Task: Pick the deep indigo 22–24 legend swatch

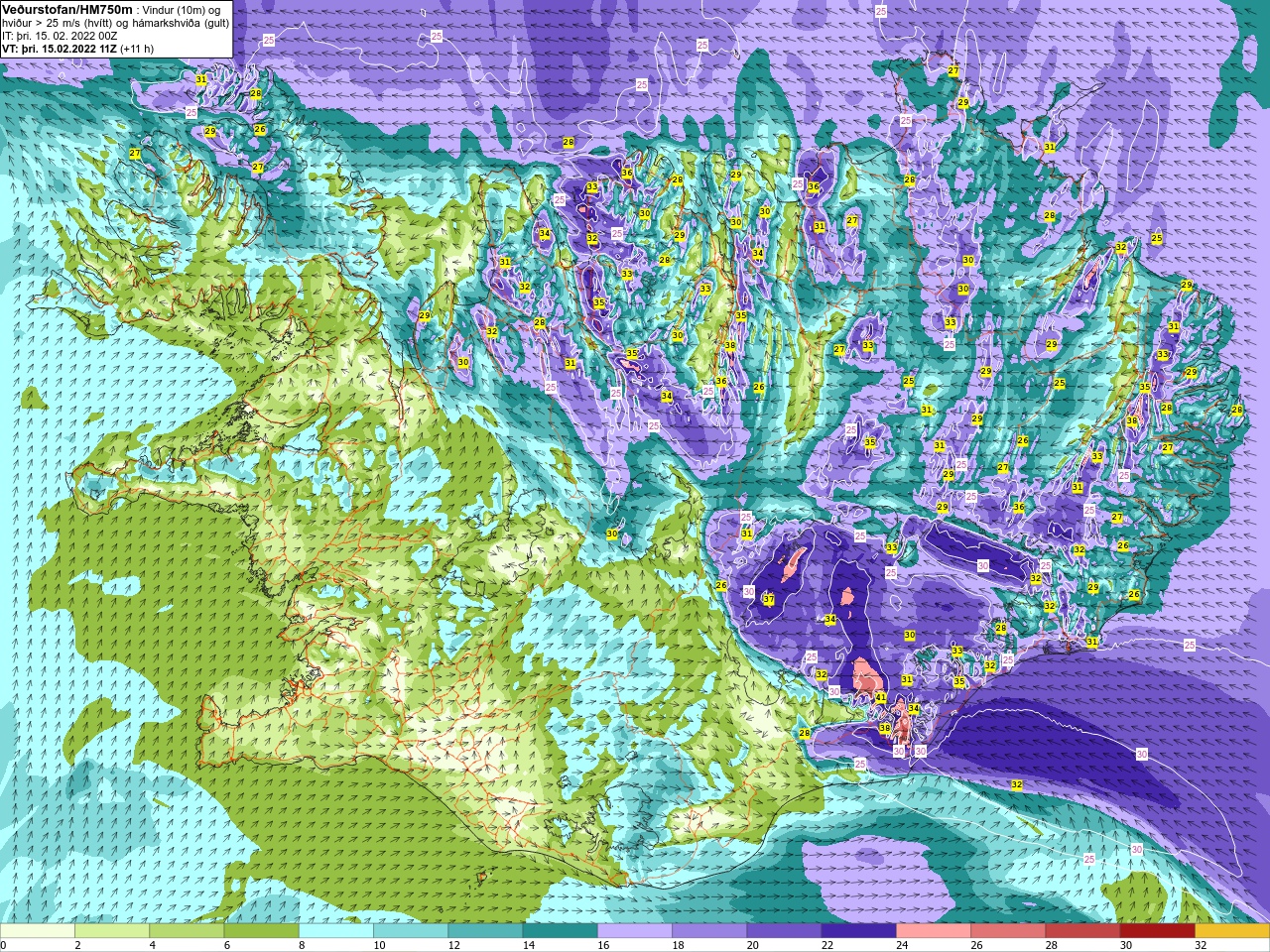Action: 859,931
